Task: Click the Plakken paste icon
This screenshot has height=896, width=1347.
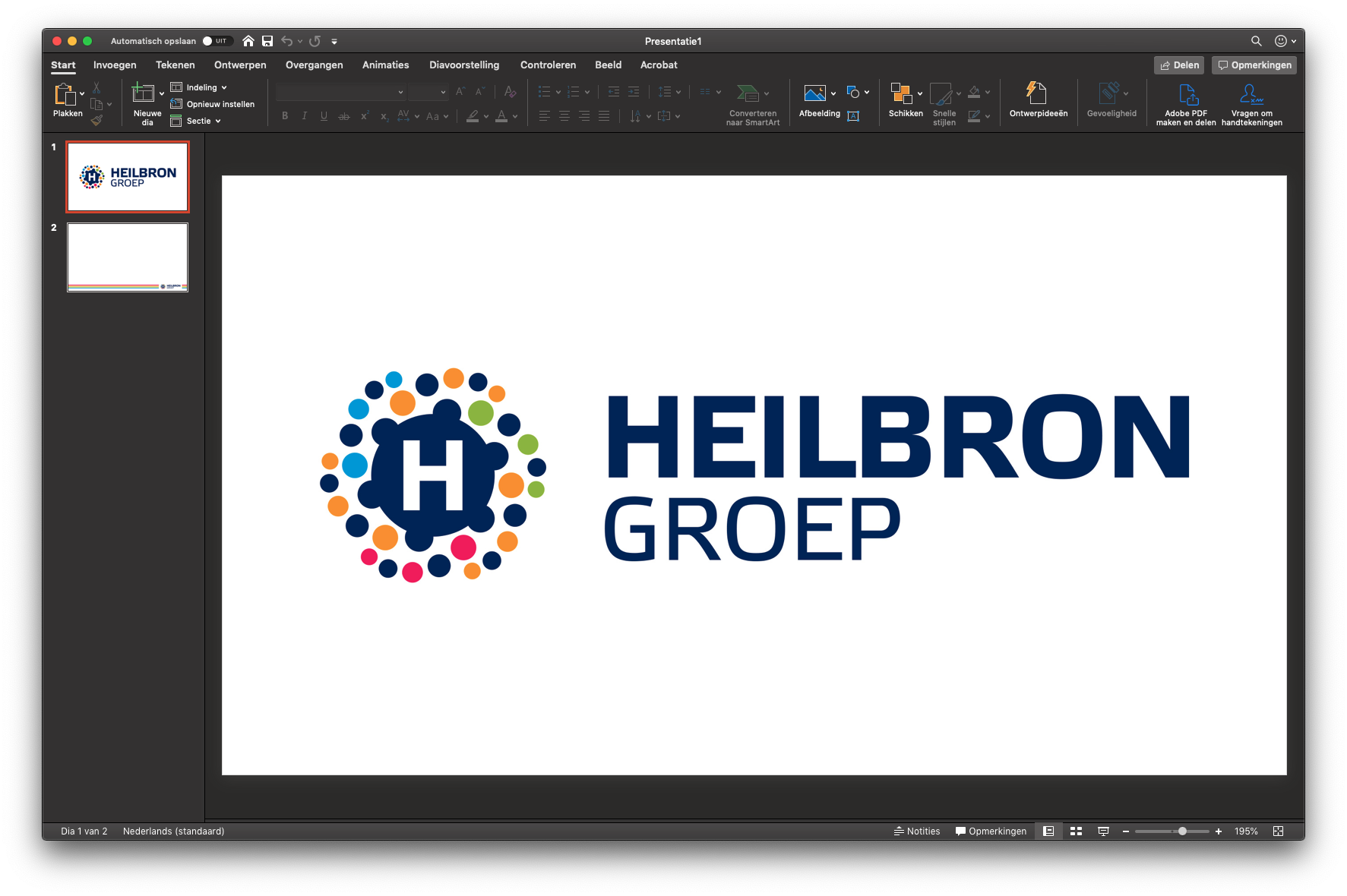Action: coord(64,95)
